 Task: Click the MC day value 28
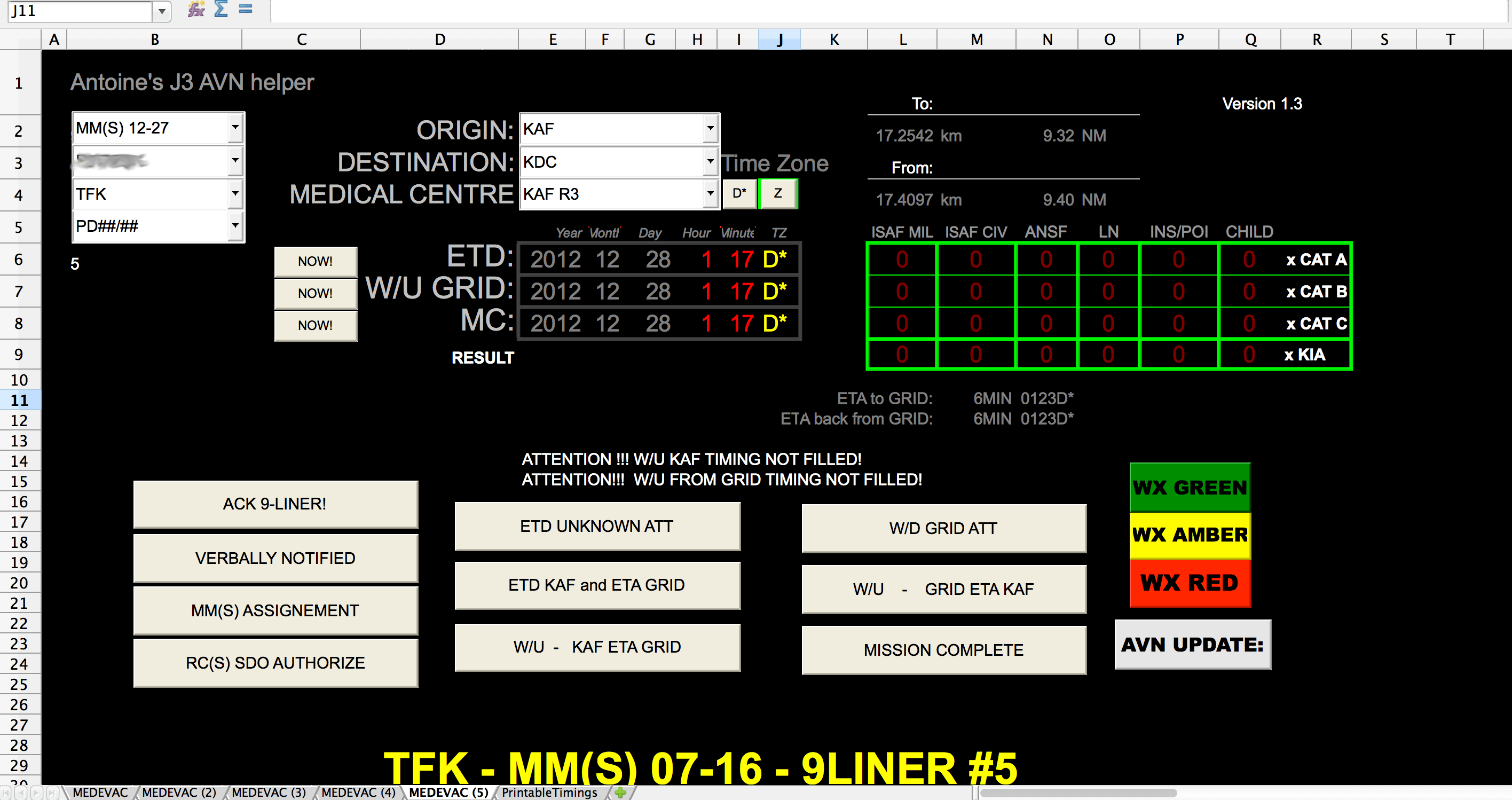point(658,324)
